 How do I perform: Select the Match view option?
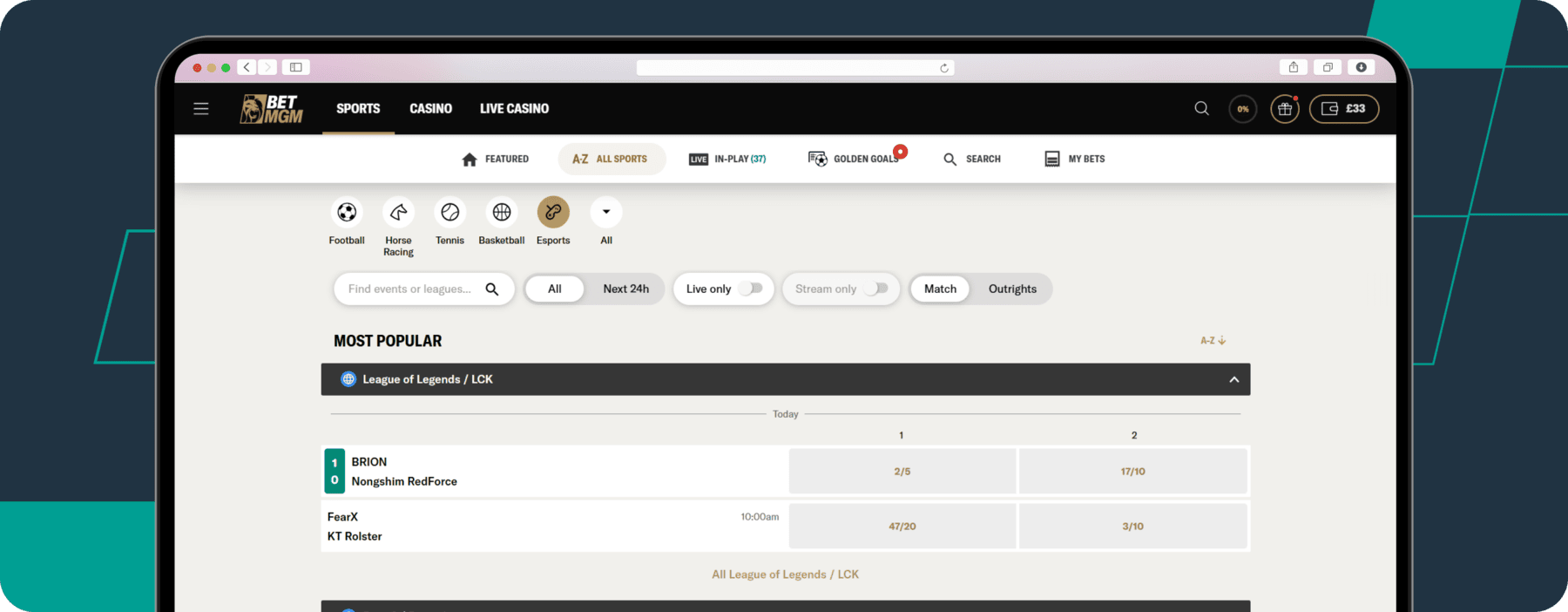coord(940,289)
